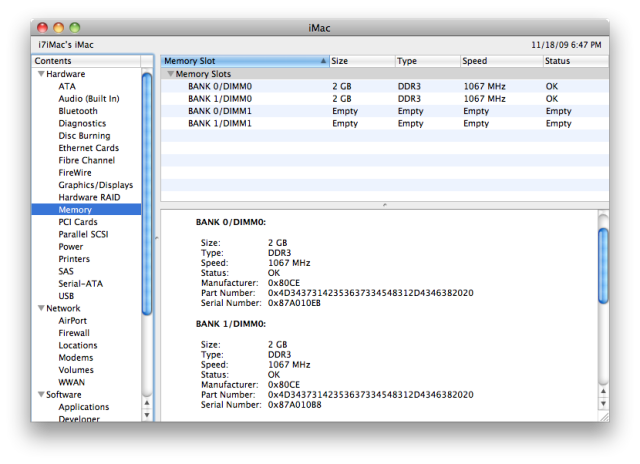The image size is (640, 464).
Task: Open Disc Burning information
Action: pyautogui.click(x=84, y=135)
